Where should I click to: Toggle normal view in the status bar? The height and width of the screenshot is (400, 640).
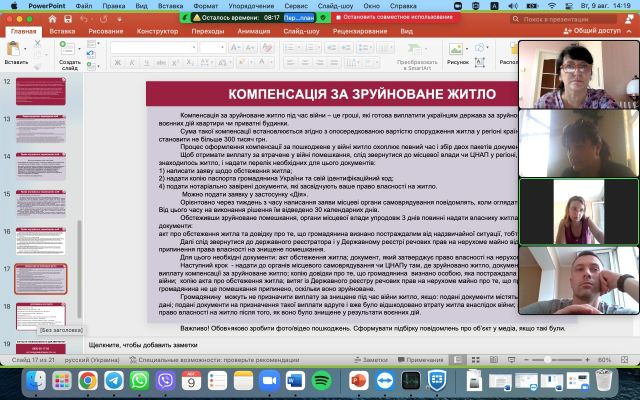pos(458,360)
